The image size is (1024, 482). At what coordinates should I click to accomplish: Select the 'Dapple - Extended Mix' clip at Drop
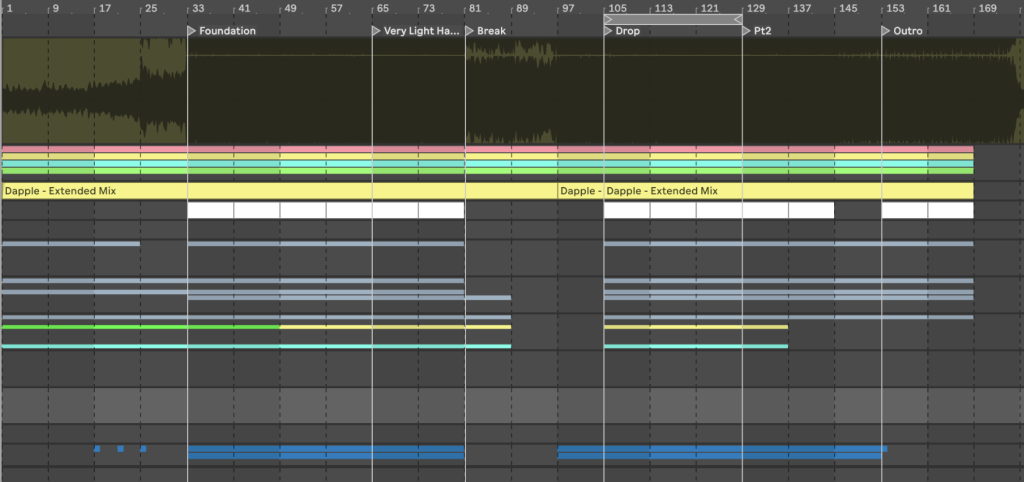point(662,191)
